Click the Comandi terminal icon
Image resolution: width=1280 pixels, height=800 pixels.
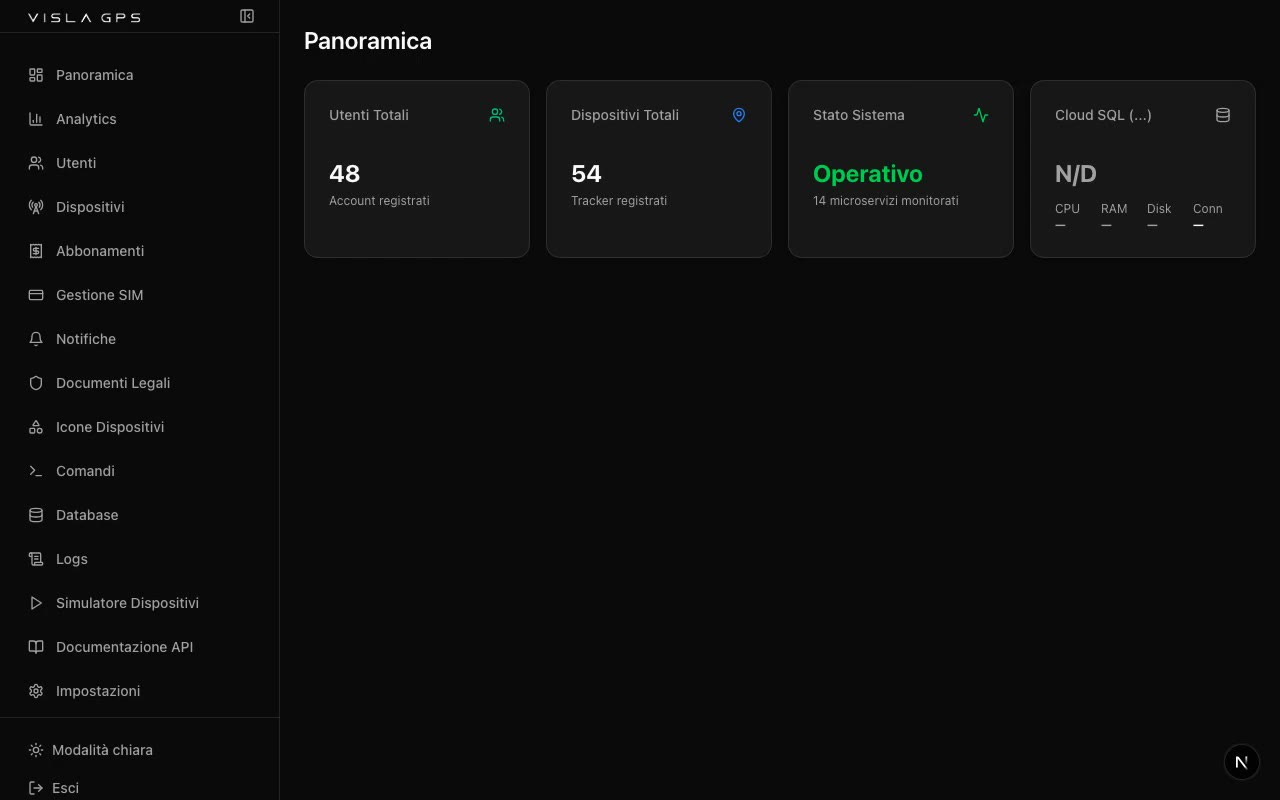point(36,471)
